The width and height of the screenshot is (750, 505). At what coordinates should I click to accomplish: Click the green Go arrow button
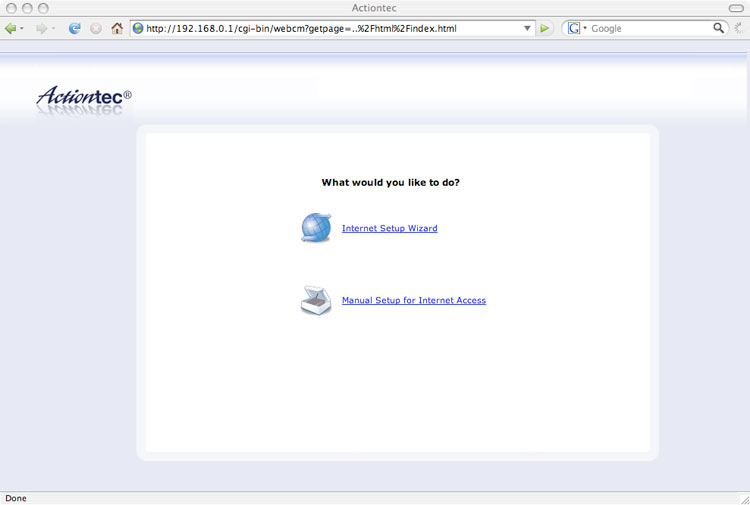click(544, 29)
